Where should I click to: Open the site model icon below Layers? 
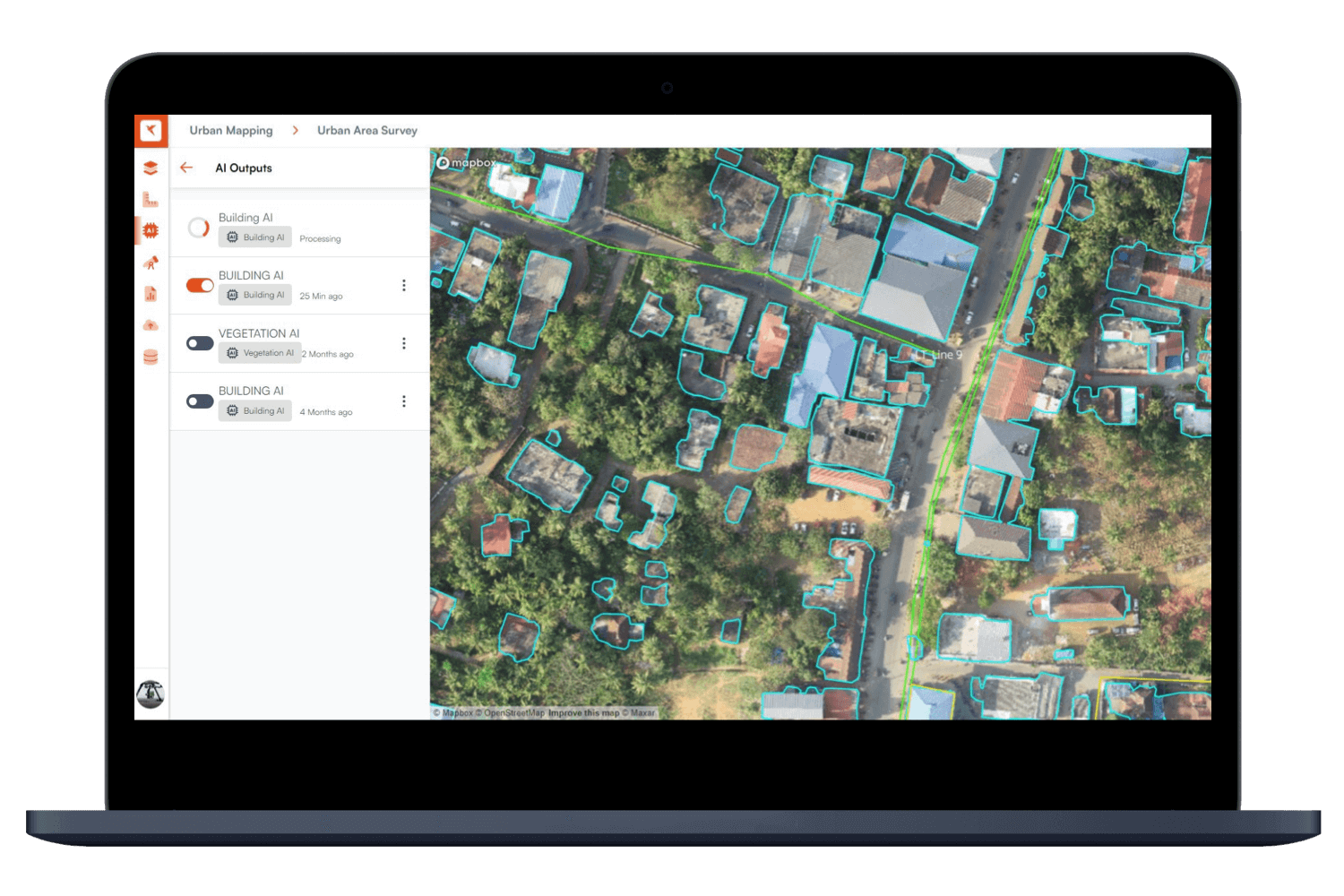(151, 199)
